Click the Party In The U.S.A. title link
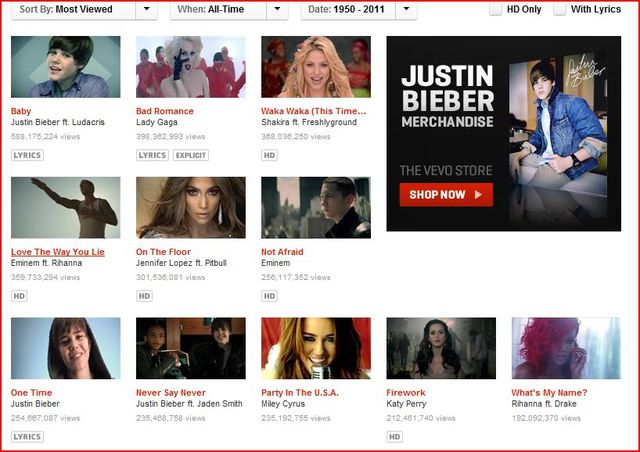This screenshot has height=452, width=640. coord(300,393)
